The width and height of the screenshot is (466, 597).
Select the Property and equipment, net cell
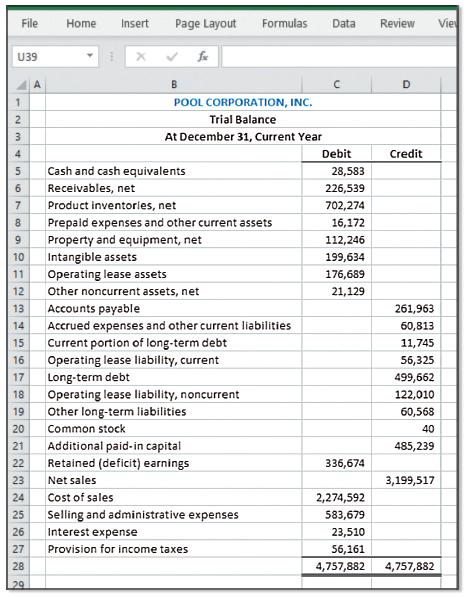coord(174,240)
